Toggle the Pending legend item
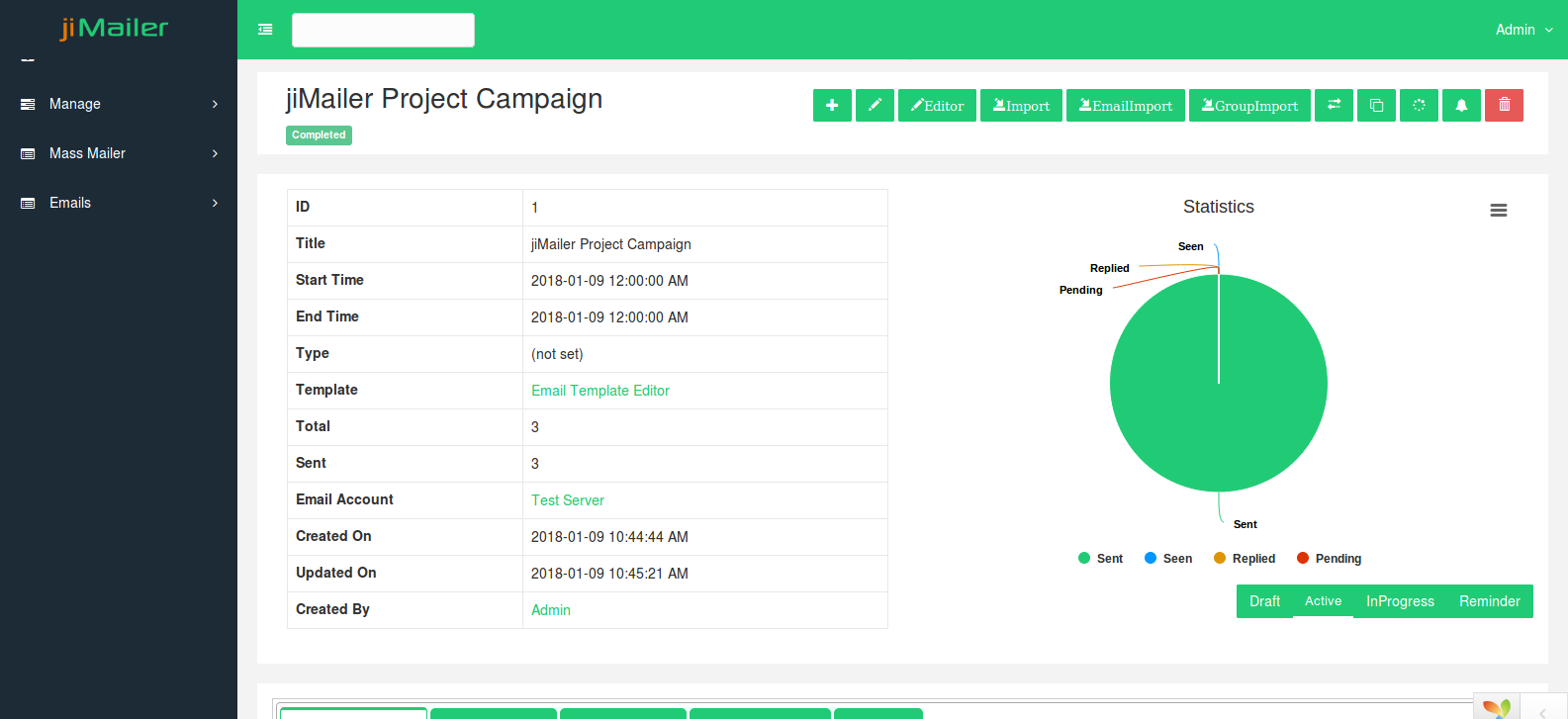This screenshot has height=719, width=1568. click(x=1329, y=559)
